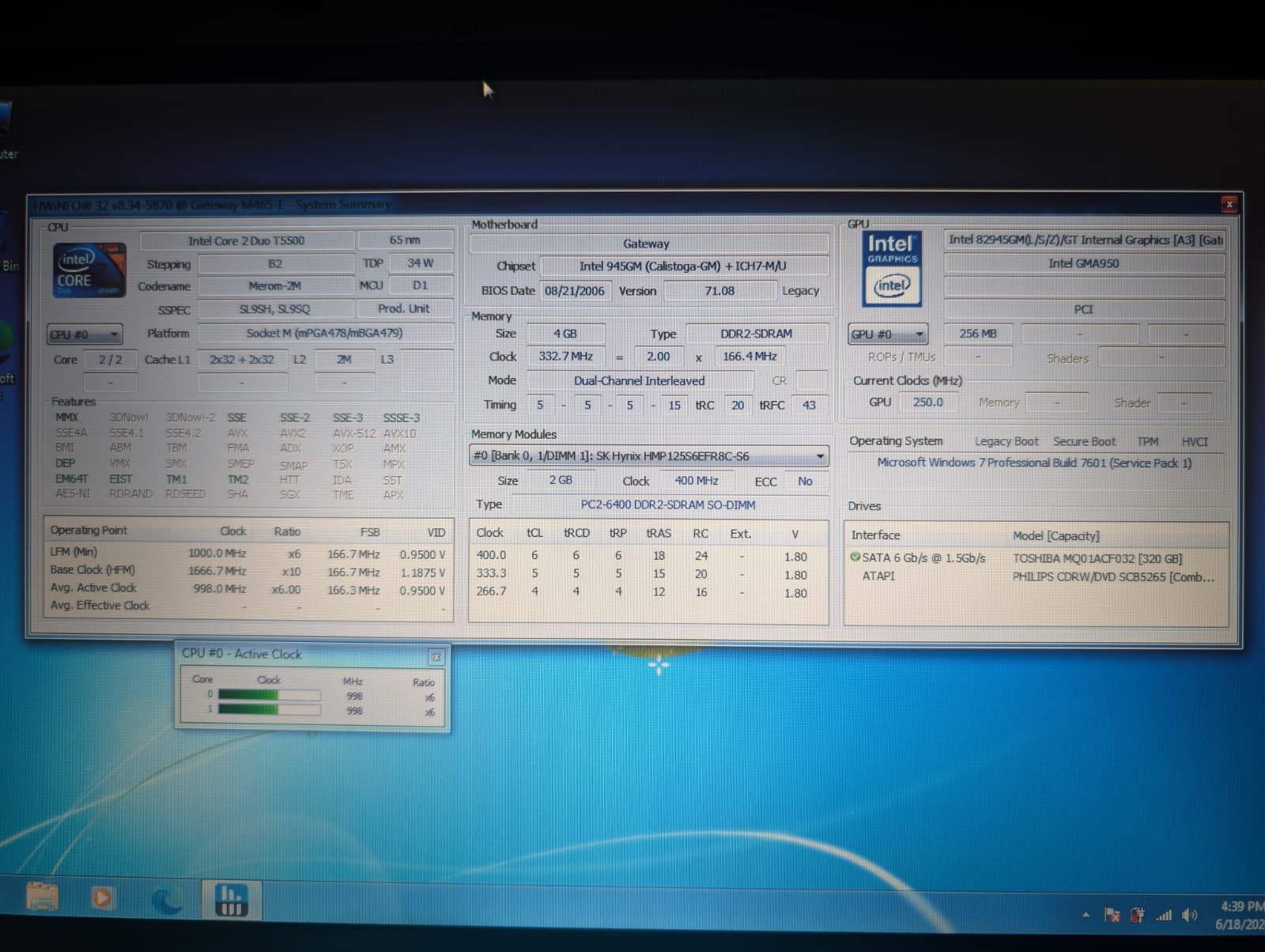The image size is (1265, 952).
Task: Open the GPU #0 selector dropdown
Action: tap(887, 334)
